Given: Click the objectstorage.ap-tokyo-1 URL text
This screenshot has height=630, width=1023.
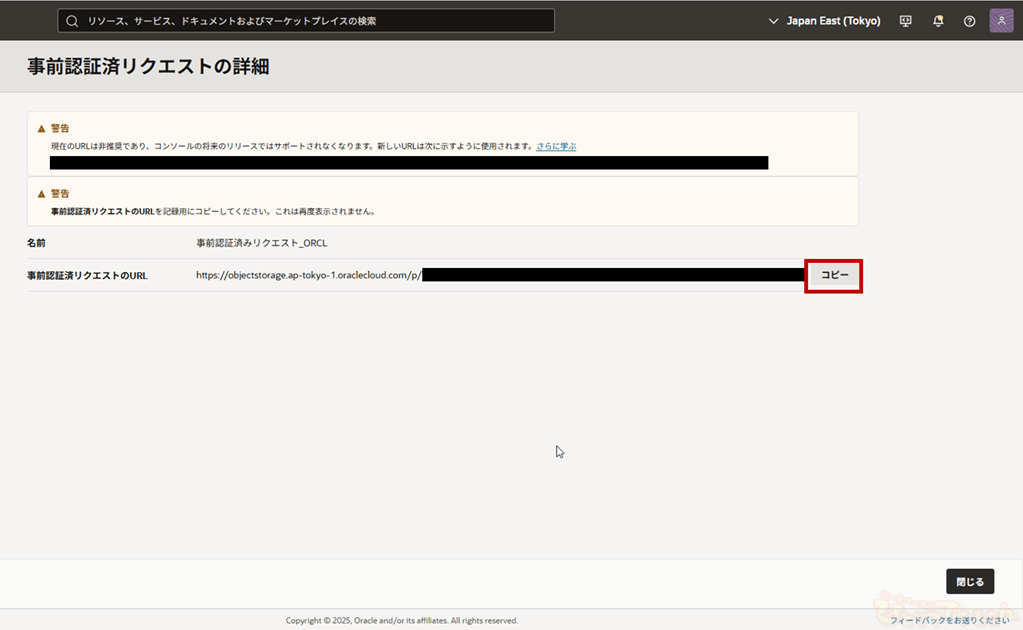Looking at the screenshot, I should tap(308, 275).
